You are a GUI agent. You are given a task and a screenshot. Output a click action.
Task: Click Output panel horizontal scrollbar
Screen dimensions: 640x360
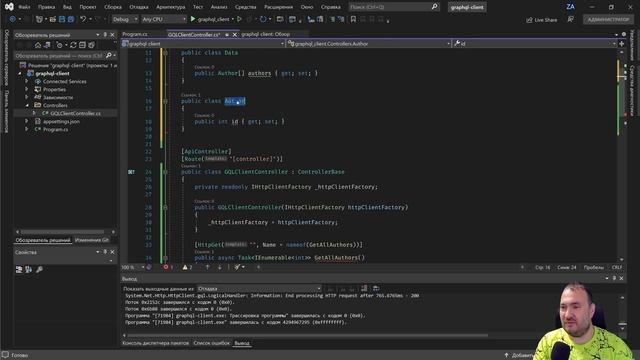pos(308,336)
